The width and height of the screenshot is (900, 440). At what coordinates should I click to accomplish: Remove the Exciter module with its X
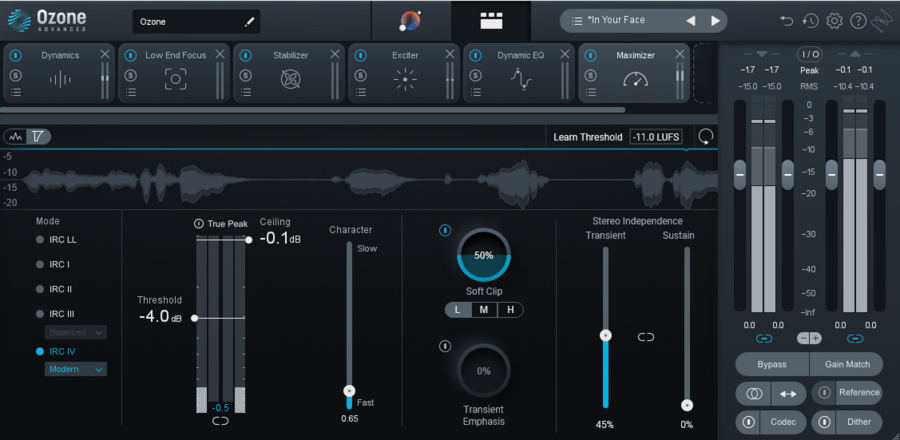450,54
